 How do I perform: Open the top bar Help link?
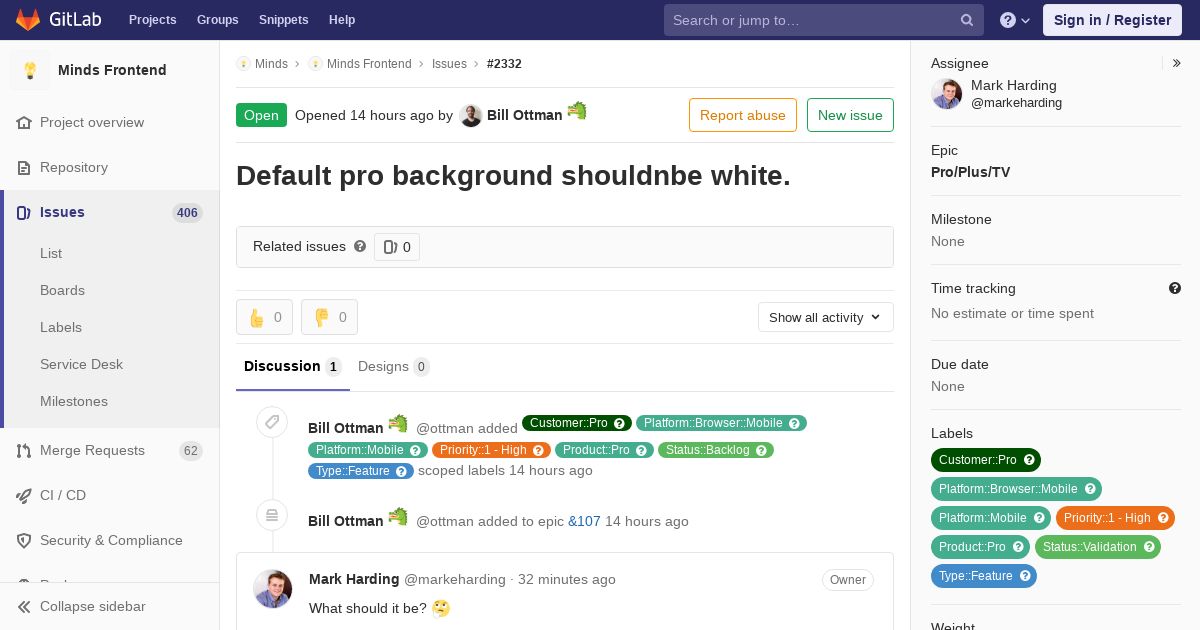pos(342,20)
